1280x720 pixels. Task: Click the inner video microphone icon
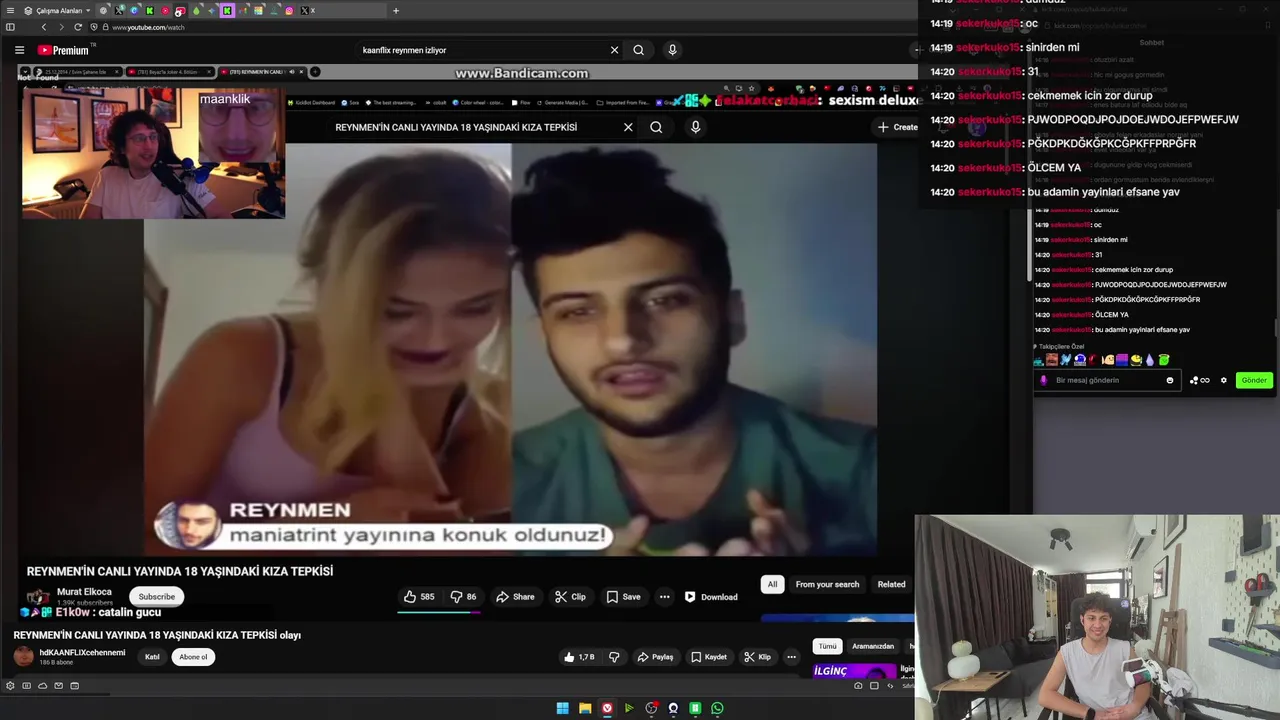(695, 127)
